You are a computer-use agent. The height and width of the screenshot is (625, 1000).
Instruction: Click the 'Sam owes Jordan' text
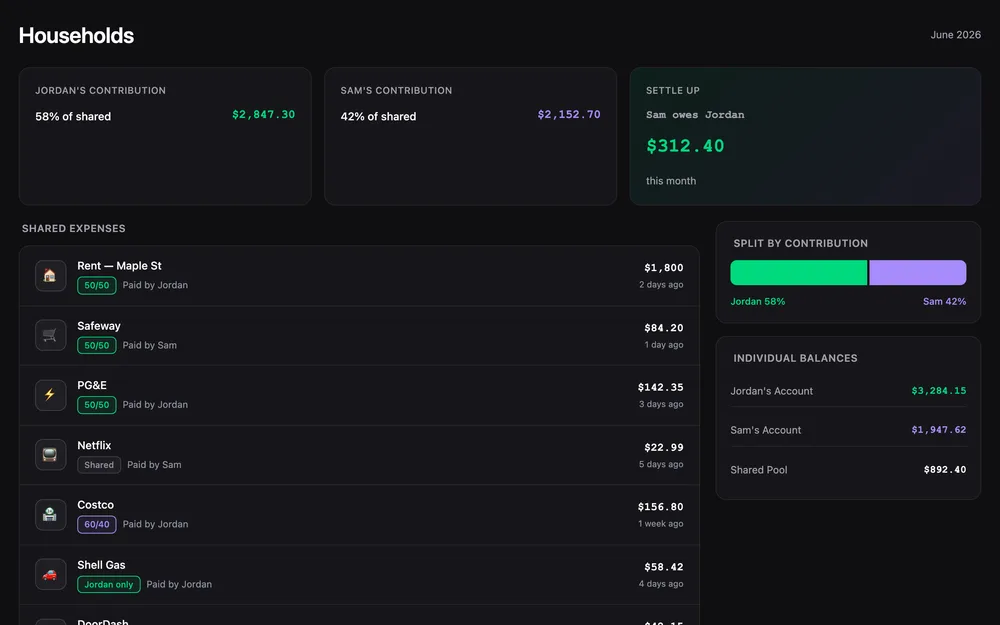695,115
